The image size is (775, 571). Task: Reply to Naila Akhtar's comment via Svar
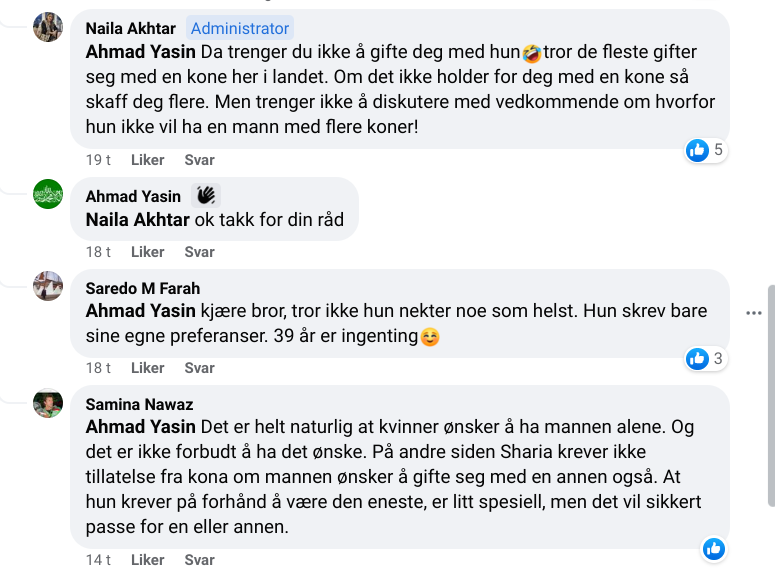pyautogui.click(x=200, y=160)
